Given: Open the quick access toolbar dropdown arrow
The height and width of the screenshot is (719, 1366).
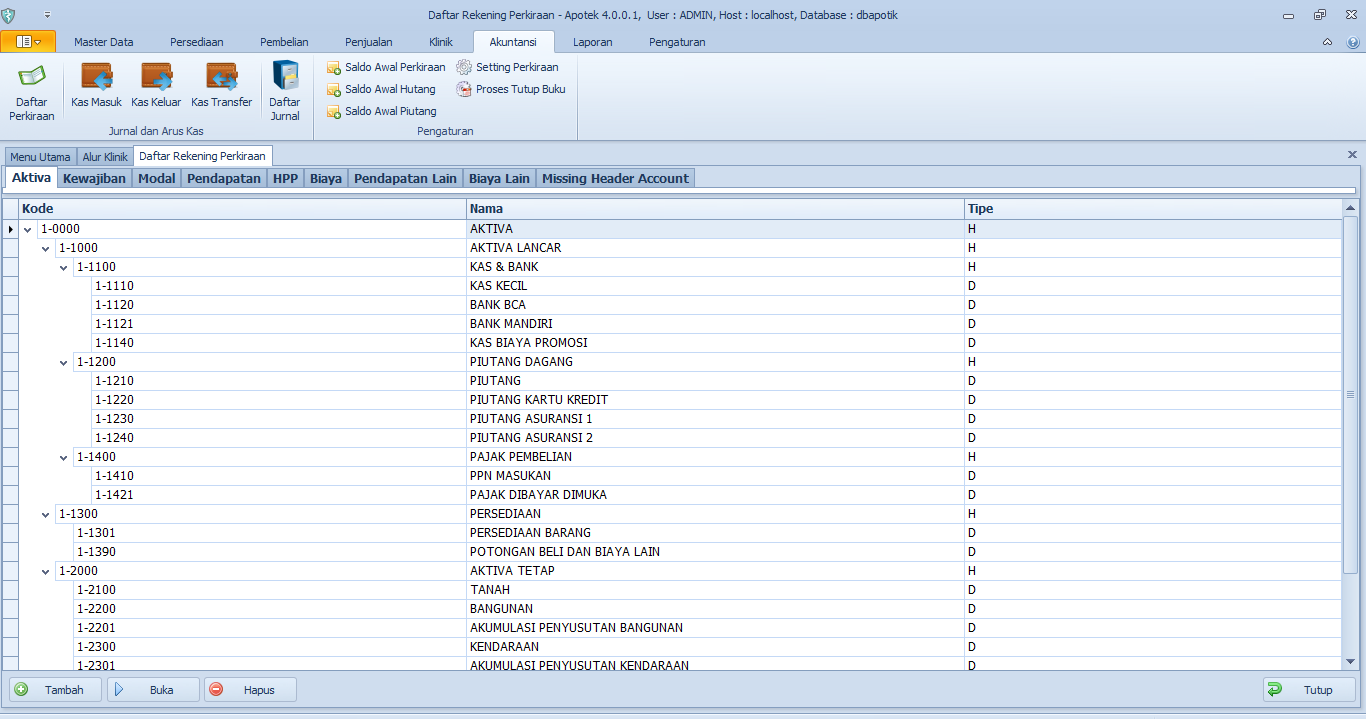Looking at the screenshot, I should [47, 15].
